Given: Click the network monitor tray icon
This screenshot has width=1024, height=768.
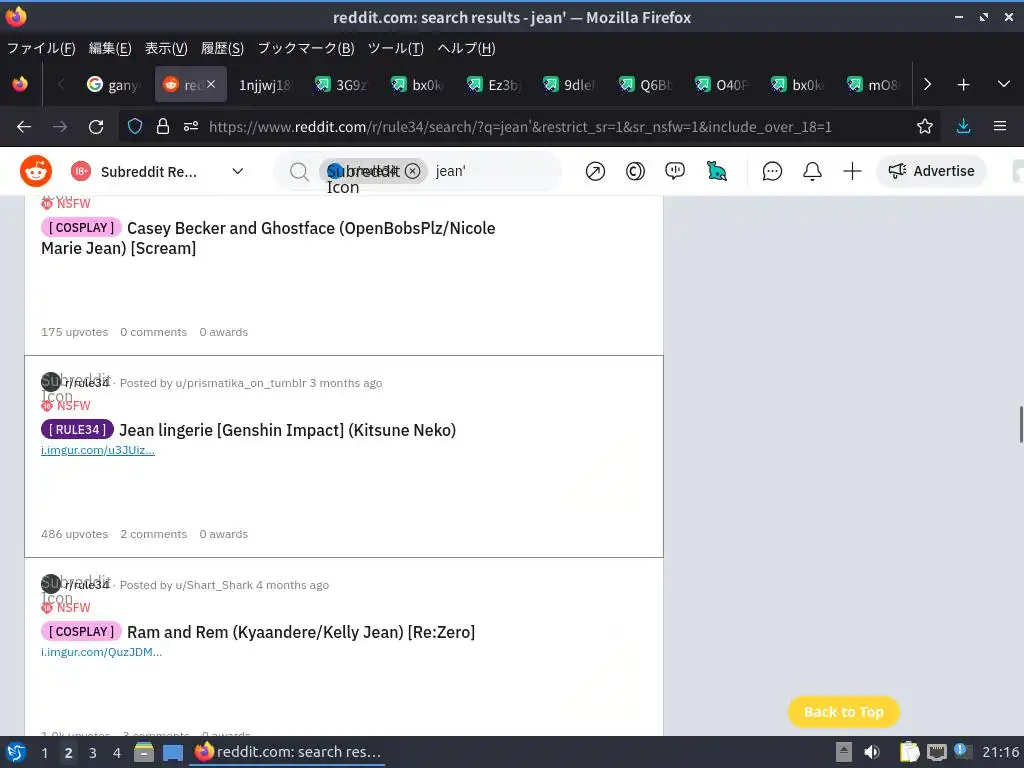Looking at the screenshot, I should (x=936, y=752).
